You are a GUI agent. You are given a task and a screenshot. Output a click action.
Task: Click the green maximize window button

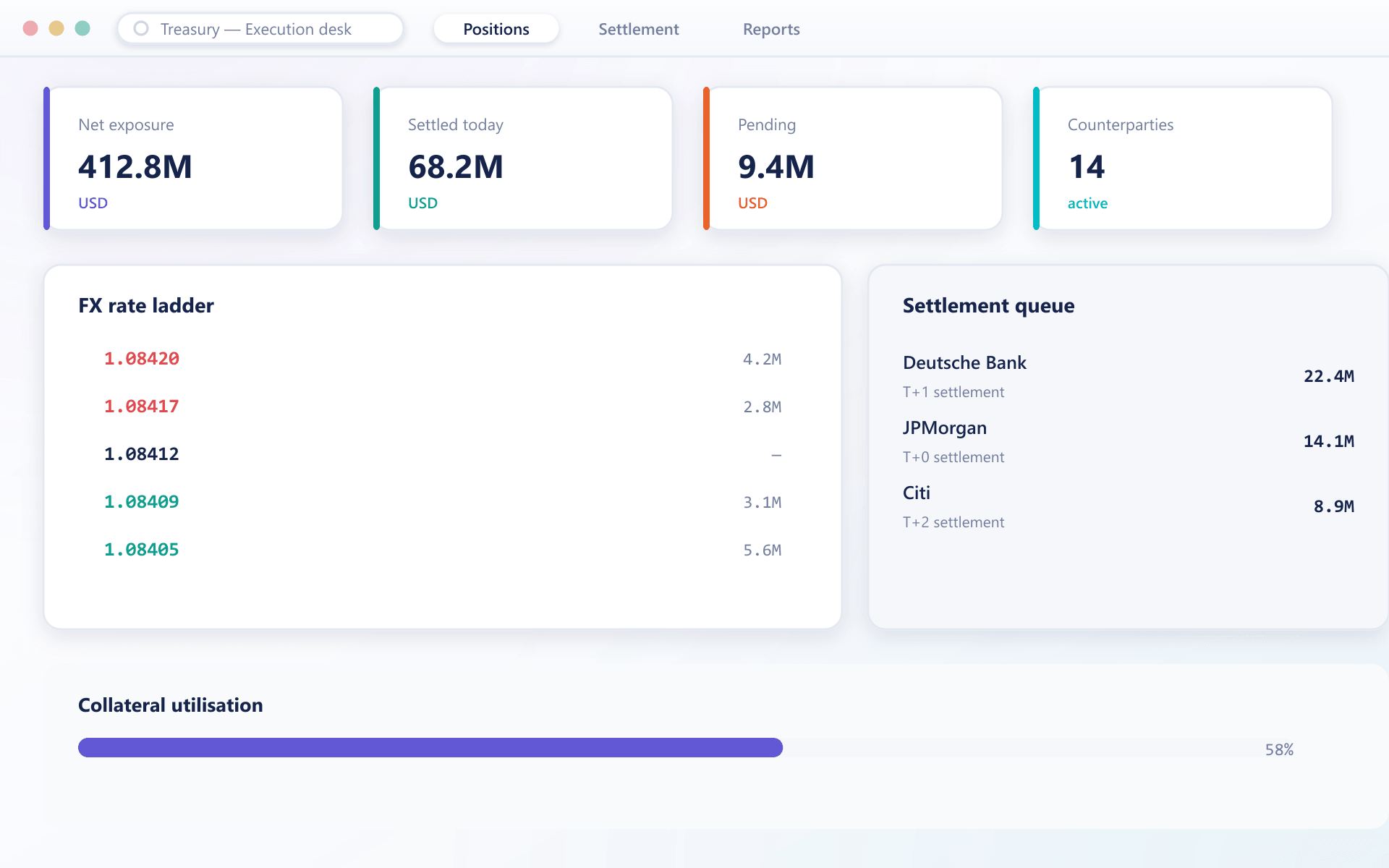82,28
